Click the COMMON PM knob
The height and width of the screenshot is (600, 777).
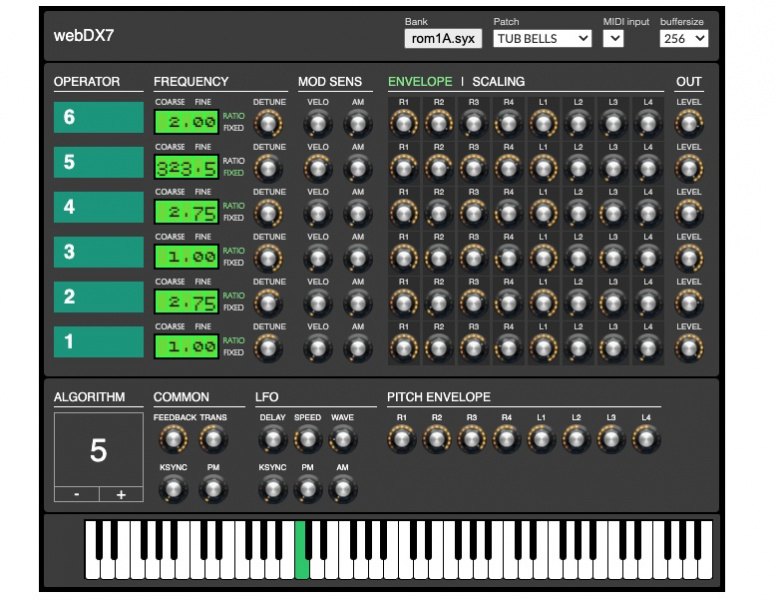(x=213, y=489)
